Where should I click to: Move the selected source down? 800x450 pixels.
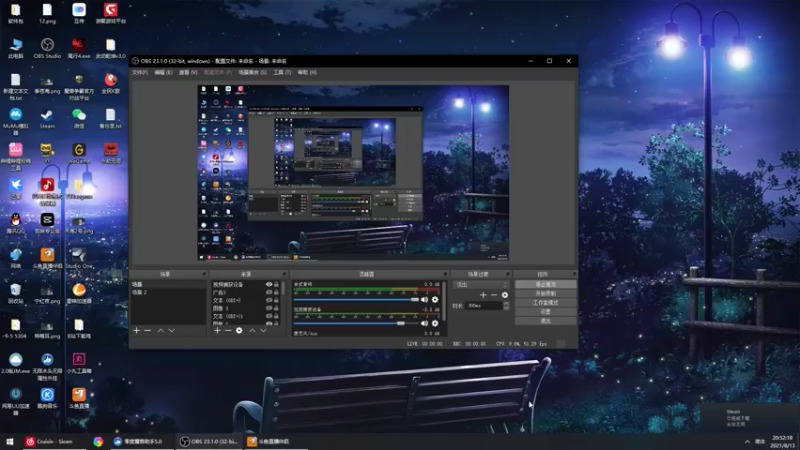pyautogui.click(x=263, y=331)
